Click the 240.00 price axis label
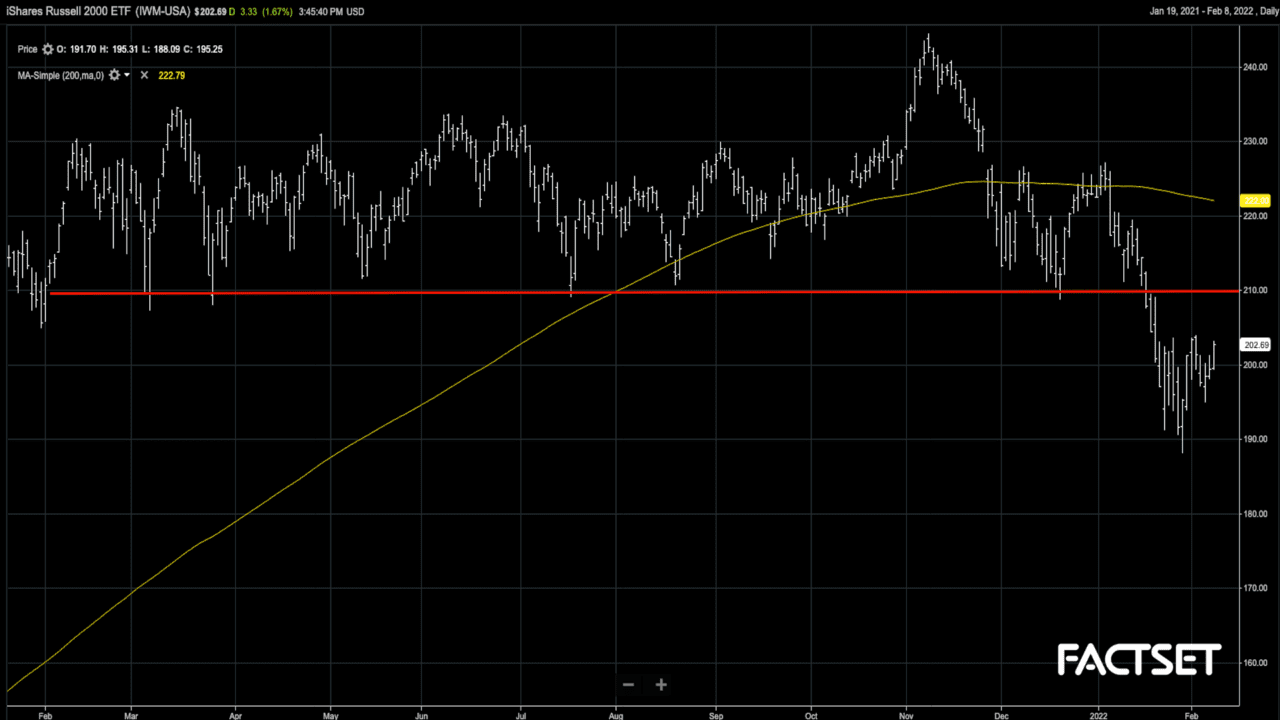 pyautogui.click(x=1254, y=68)
